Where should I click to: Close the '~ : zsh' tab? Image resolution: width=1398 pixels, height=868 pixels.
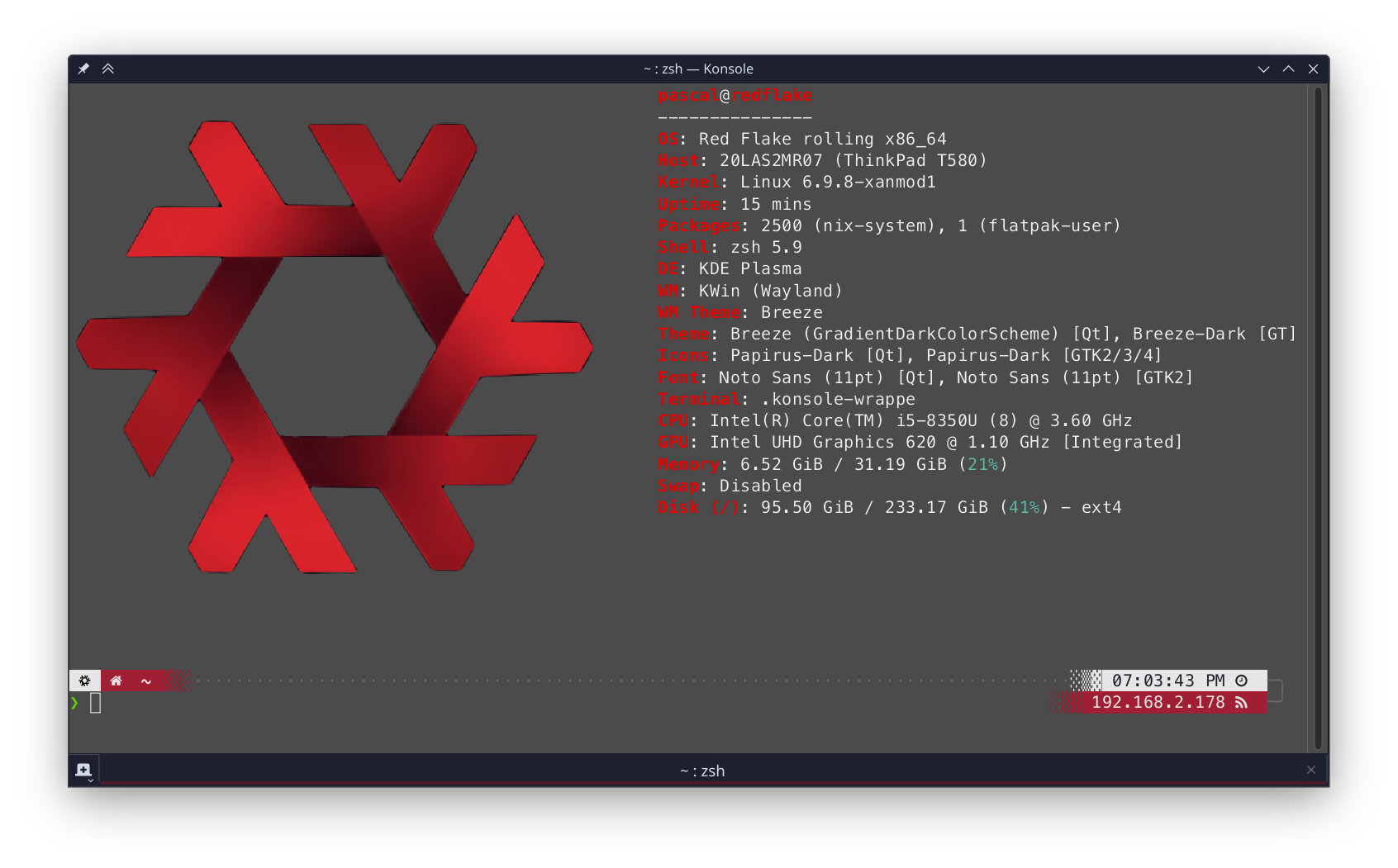point(1311,770)
